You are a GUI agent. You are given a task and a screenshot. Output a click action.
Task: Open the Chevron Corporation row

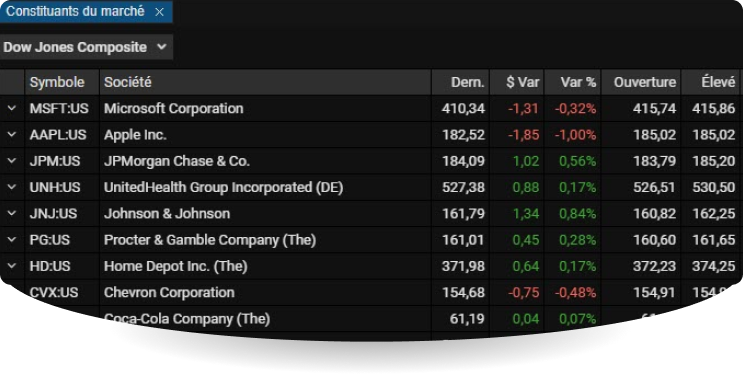370,292
